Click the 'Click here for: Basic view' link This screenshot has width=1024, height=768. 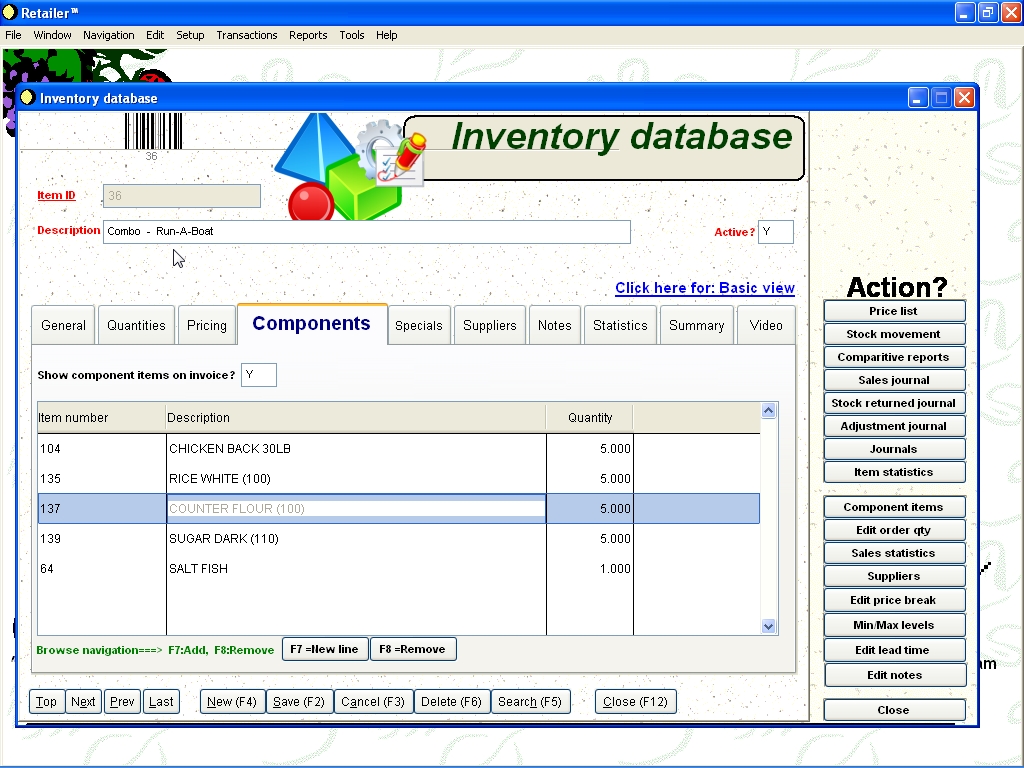pos(704,288)
